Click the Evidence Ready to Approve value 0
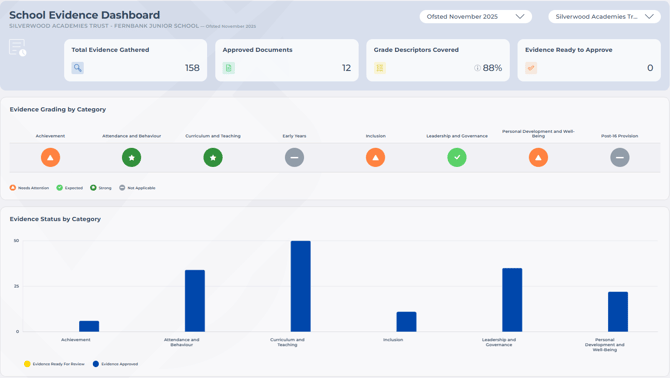 (x=650, y=68)
